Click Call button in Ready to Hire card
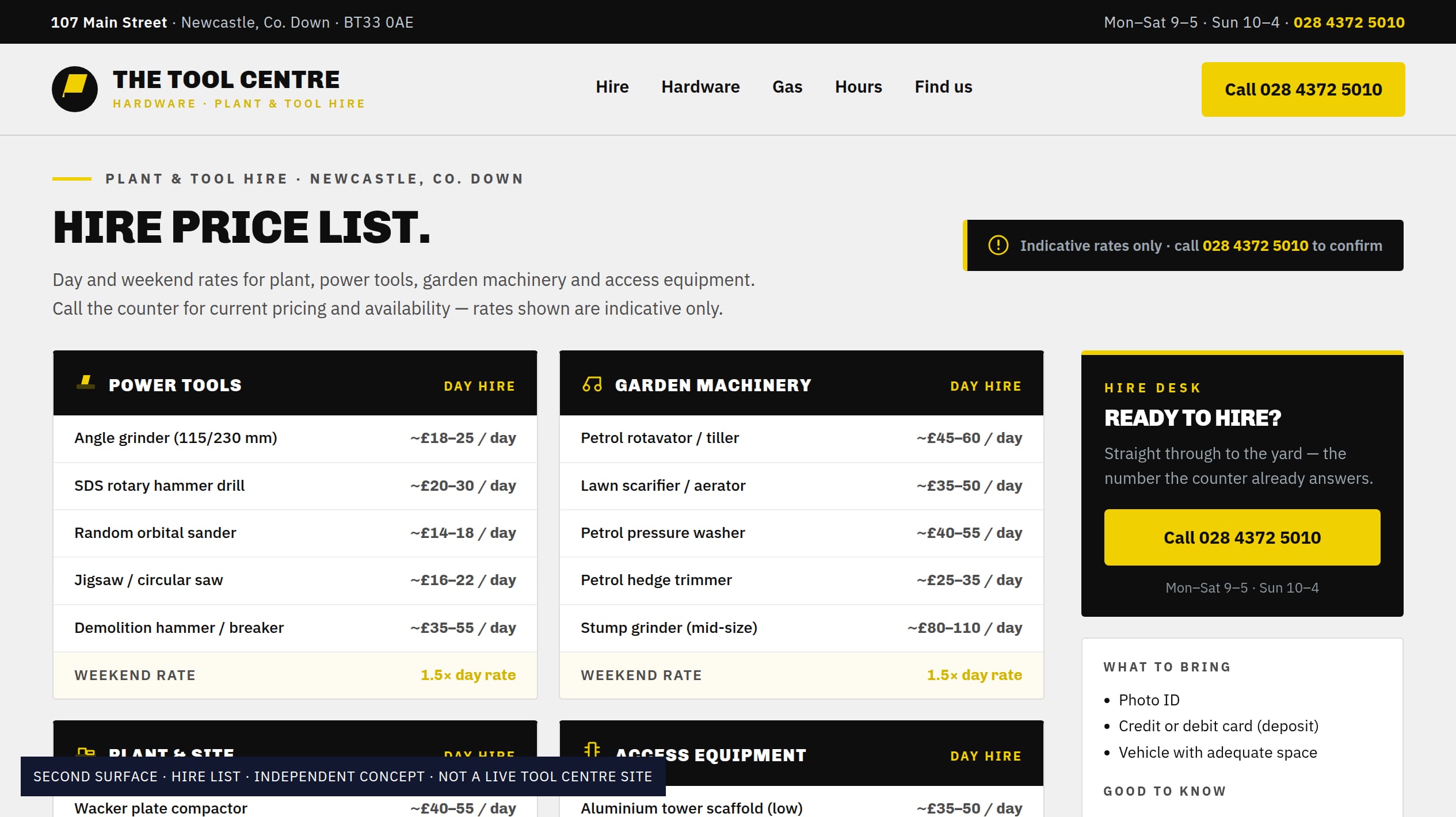 [x=1242, y=537]
